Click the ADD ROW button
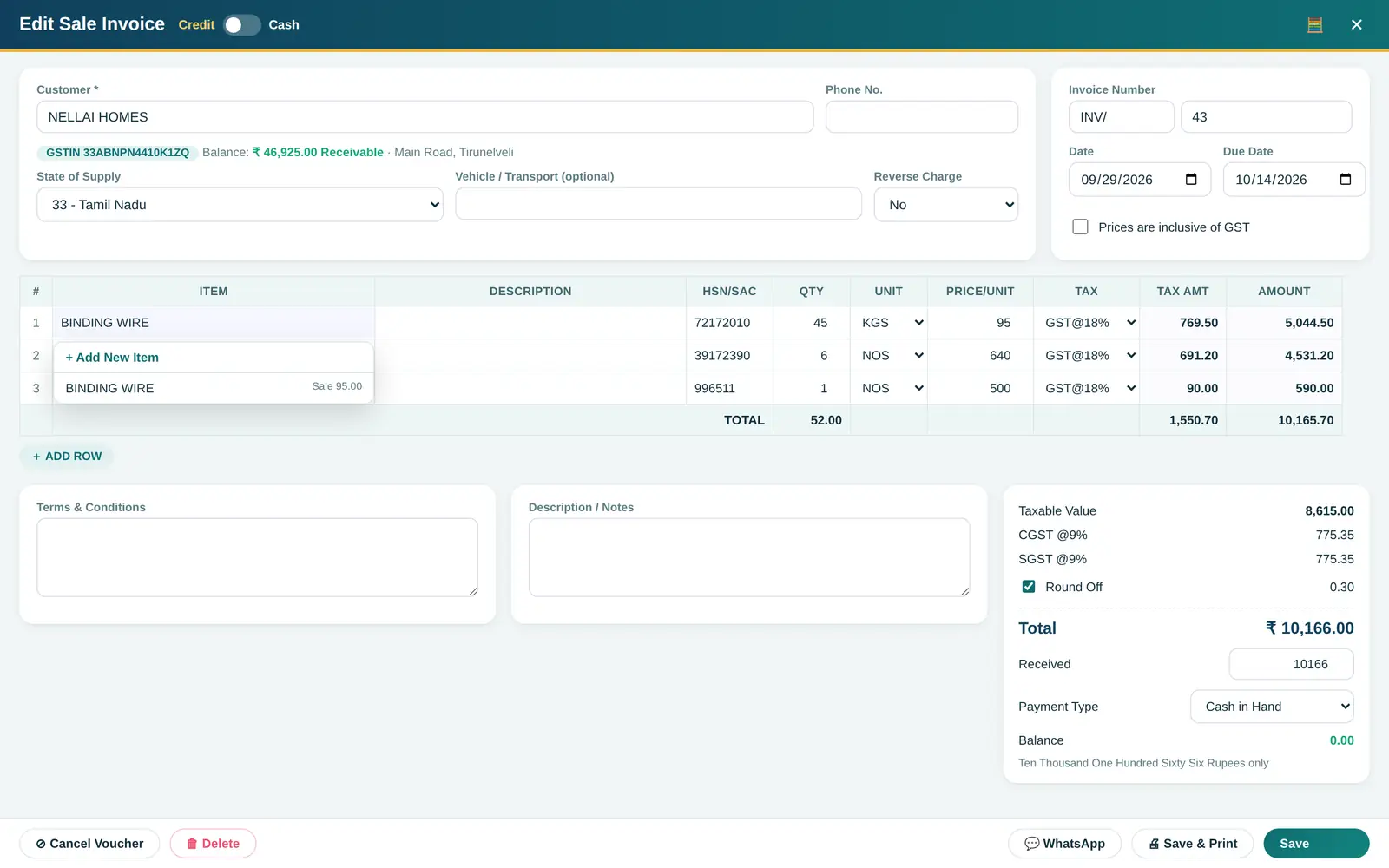 67,457
